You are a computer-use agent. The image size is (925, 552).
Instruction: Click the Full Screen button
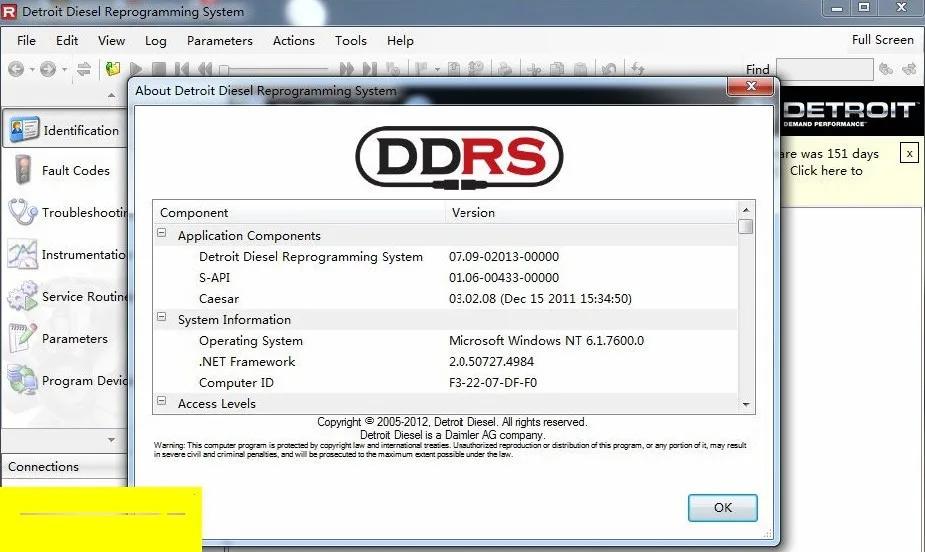coord(883,40)
